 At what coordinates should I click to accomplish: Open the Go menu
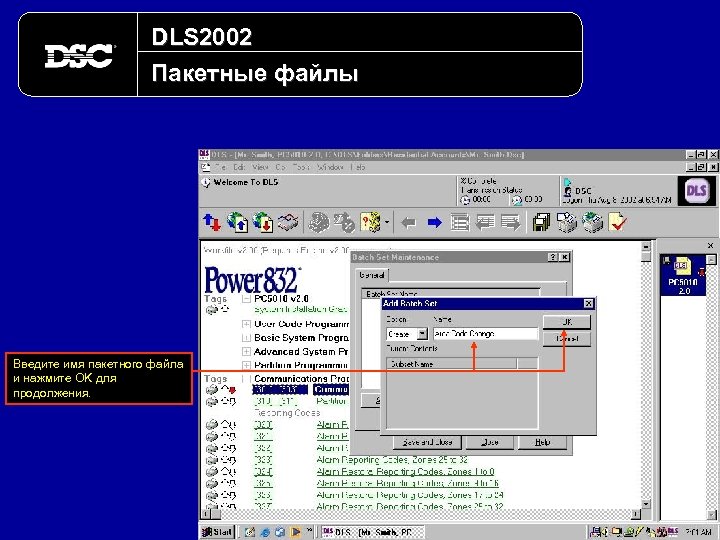pyautogui.click(x=281, y=167)
